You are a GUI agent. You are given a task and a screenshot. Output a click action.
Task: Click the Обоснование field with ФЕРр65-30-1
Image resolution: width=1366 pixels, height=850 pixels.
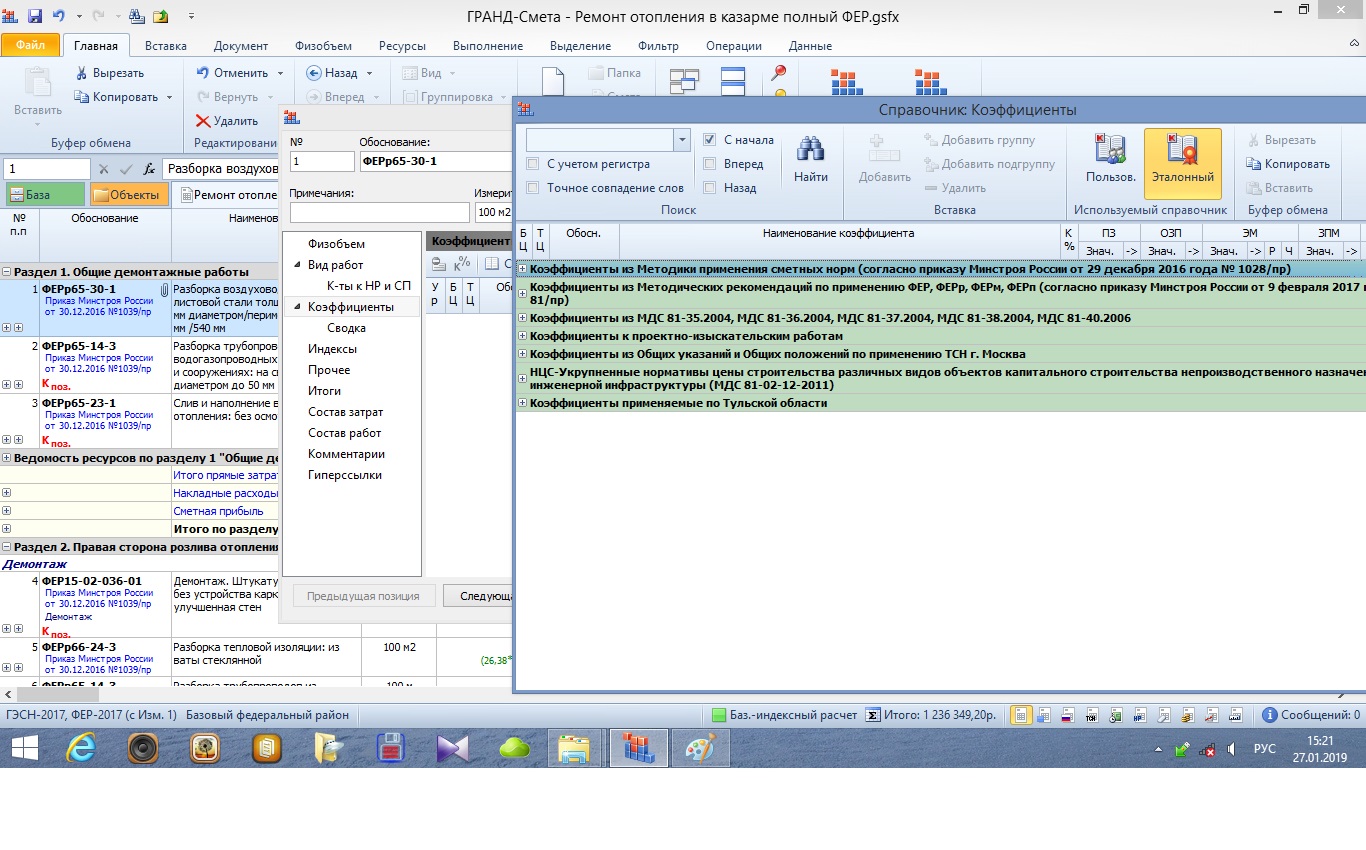click(x=436, y=161)
